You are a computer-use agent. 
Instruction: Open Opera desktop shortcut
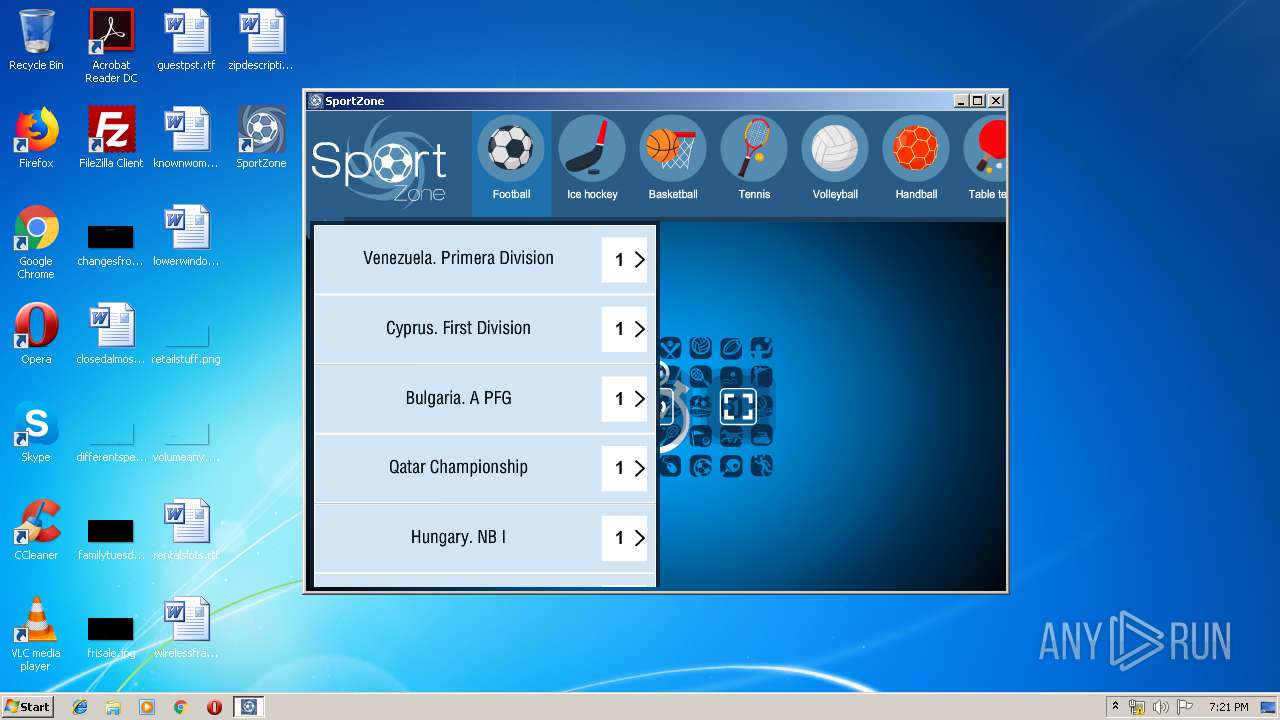pyautogui.click(x=36, y=334)
